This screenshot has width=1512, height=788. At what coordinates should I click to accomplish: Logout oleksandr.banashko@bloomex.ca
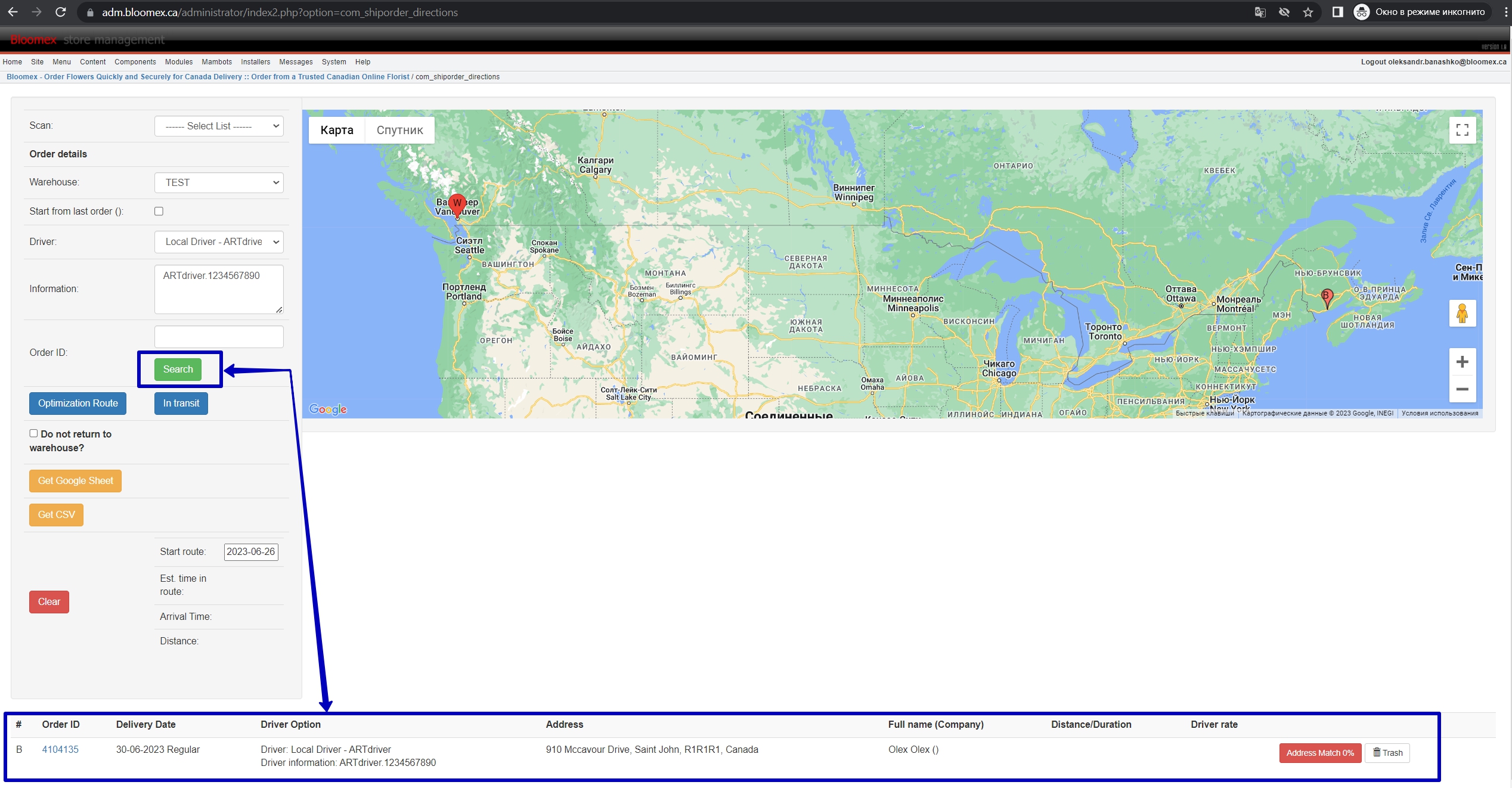(1433, 62)
